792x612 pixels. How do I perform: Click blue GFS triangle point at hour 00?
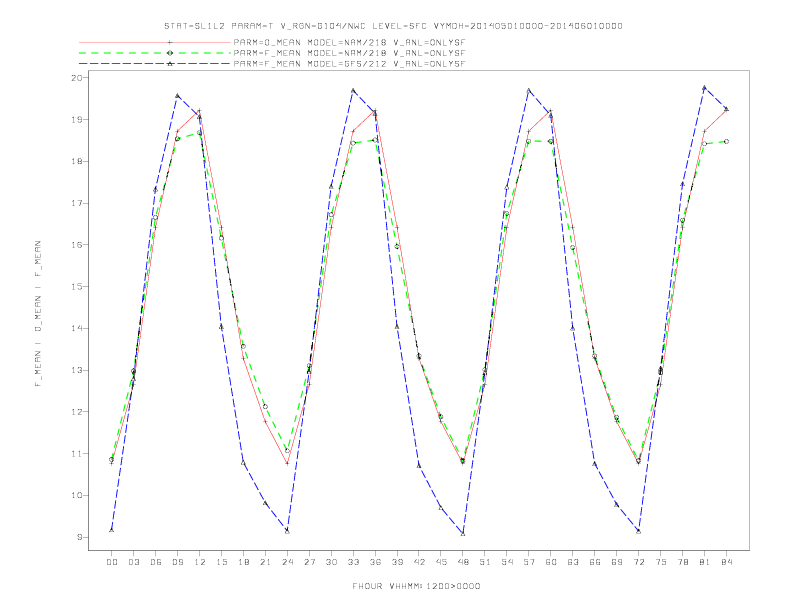[x=112, y=530]
